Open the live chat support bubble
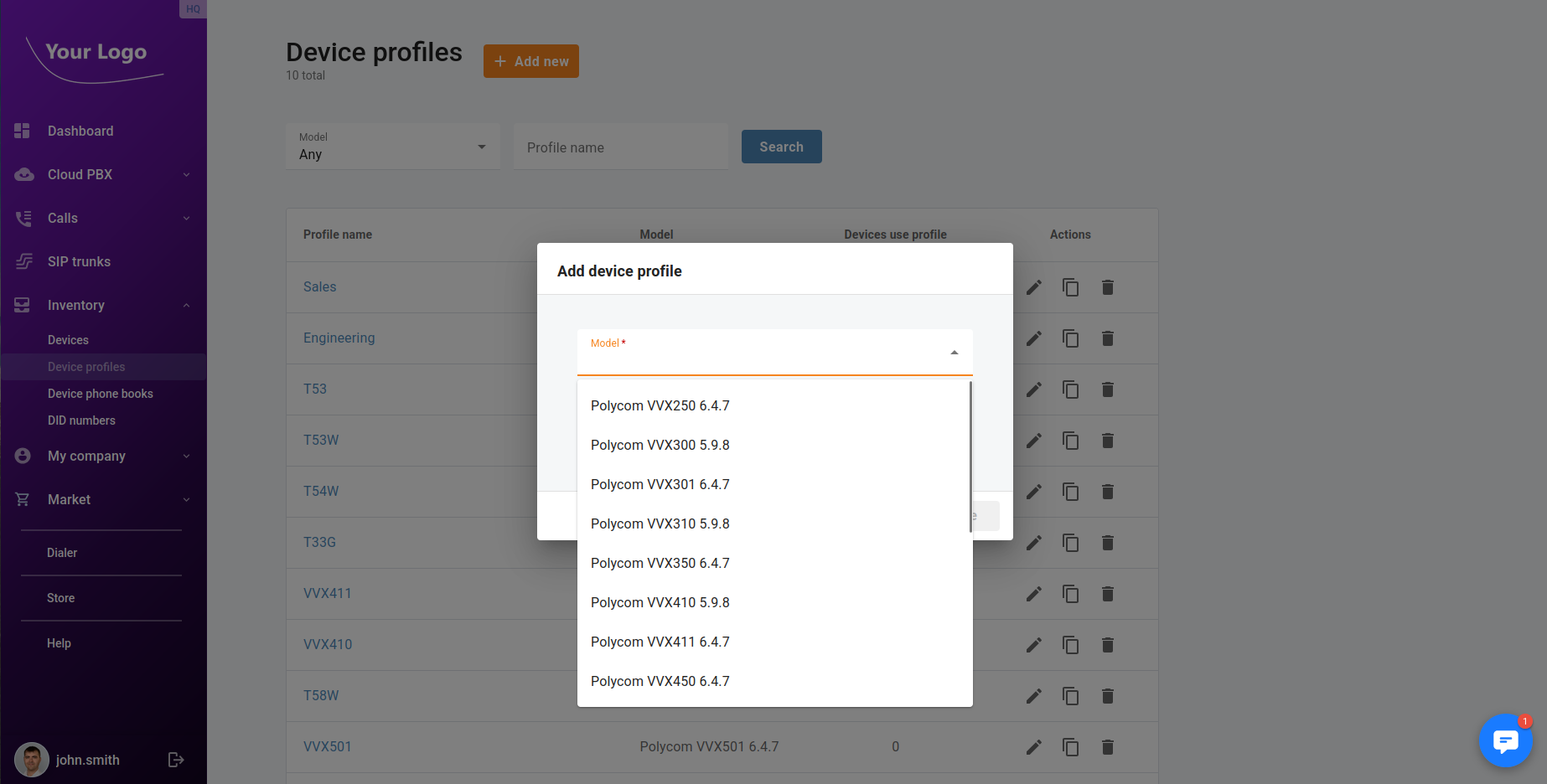Screen dimensions: 1547x784 [1505, 740]
